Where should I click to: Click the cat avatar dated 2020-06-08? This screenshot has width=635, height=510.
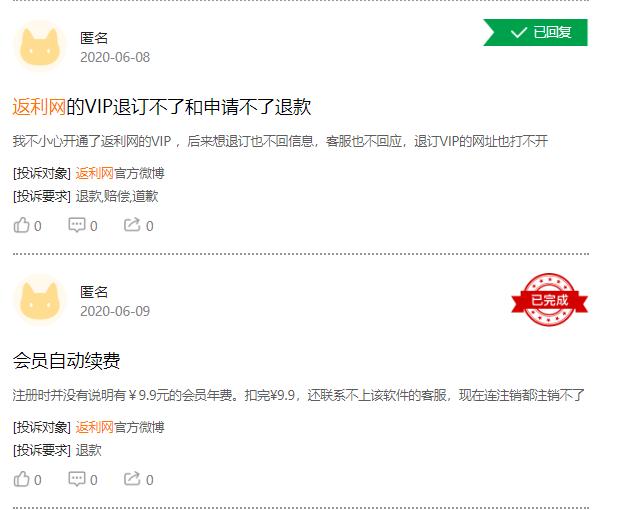point(40,47)
